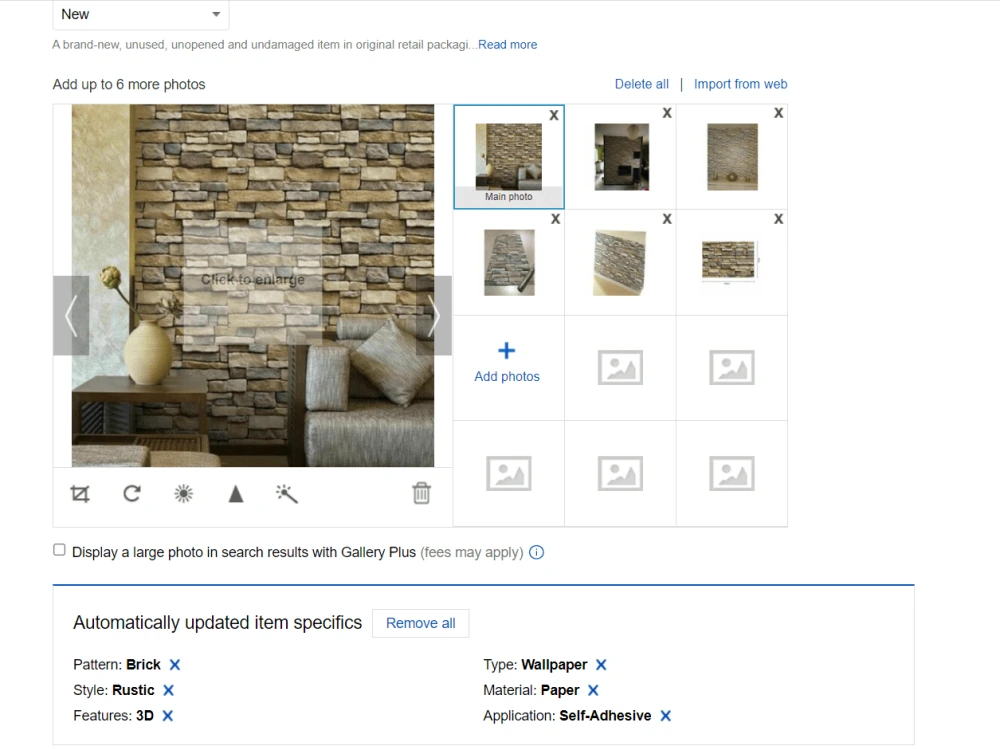Remove the dark room photo thumbnail with X
Image resolution: width=1000 pixels, height=750 pixels.
tap(667, 113)
